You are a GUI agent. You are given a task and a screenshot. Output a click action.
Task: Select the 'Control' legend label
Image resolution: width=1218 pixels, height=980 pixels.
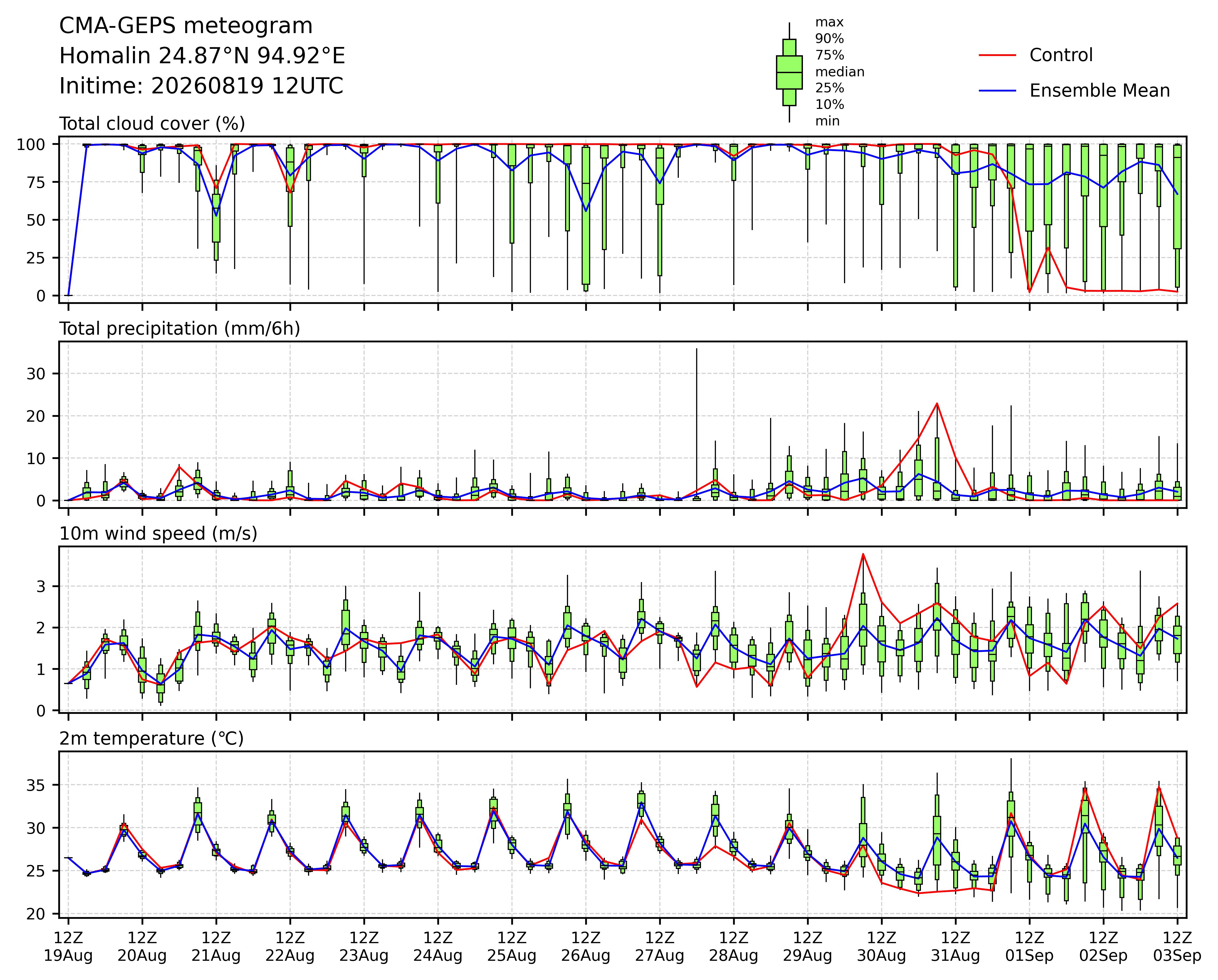1061,55
